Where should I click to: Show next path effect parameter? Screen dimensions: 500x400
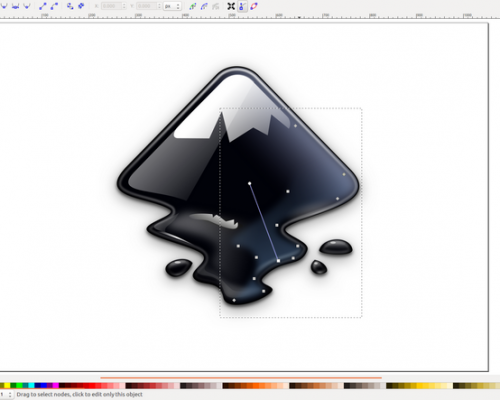point(192,6)
